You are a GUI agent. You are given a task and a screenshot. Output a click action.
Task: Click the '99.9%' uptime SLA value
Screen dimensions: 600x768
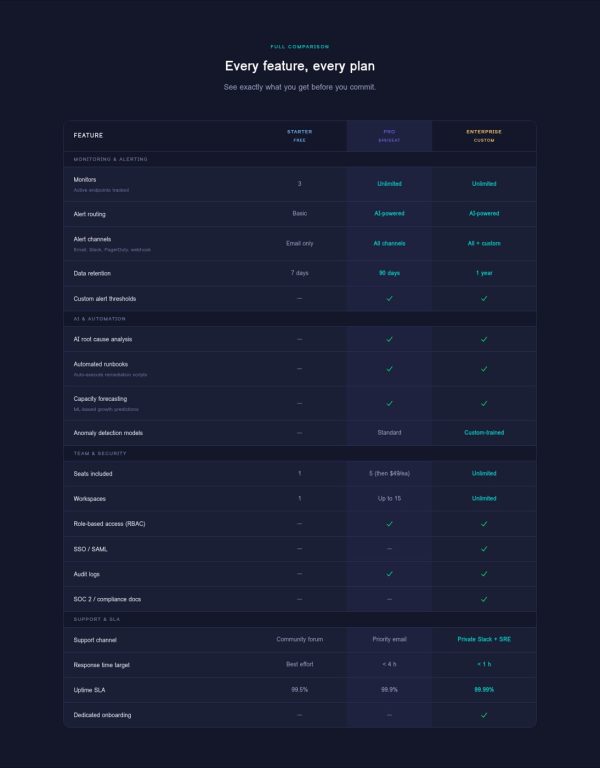tap(389, 690)
